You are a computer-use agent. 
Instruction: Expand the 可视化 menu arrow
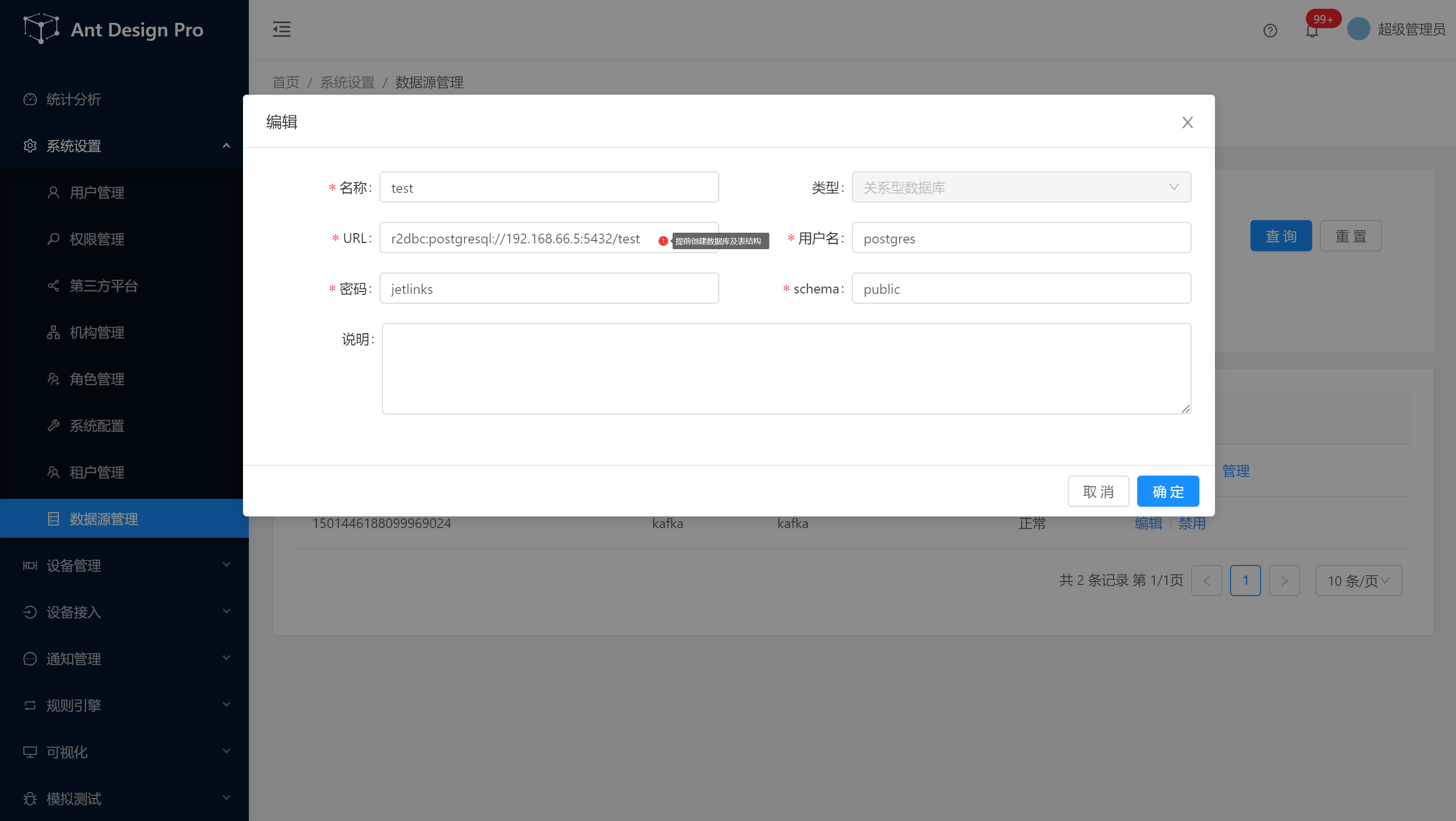click(x=226, y=752)
